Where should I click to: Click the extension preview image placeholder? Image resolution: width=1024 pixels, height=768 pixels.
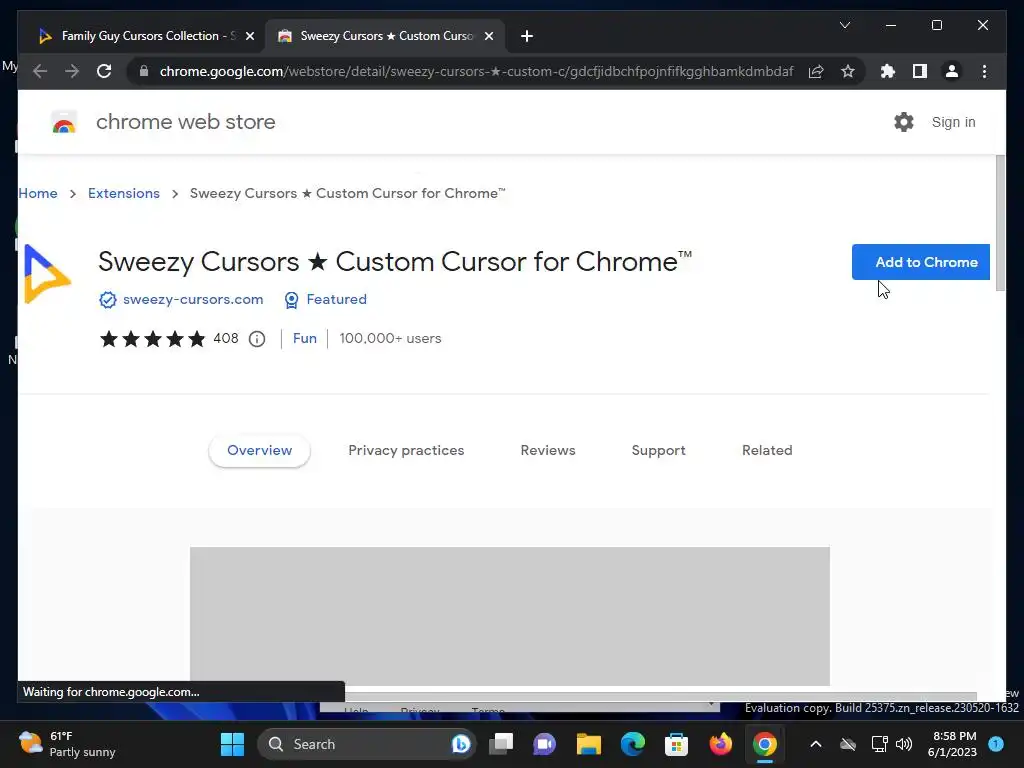click(509, 616)
